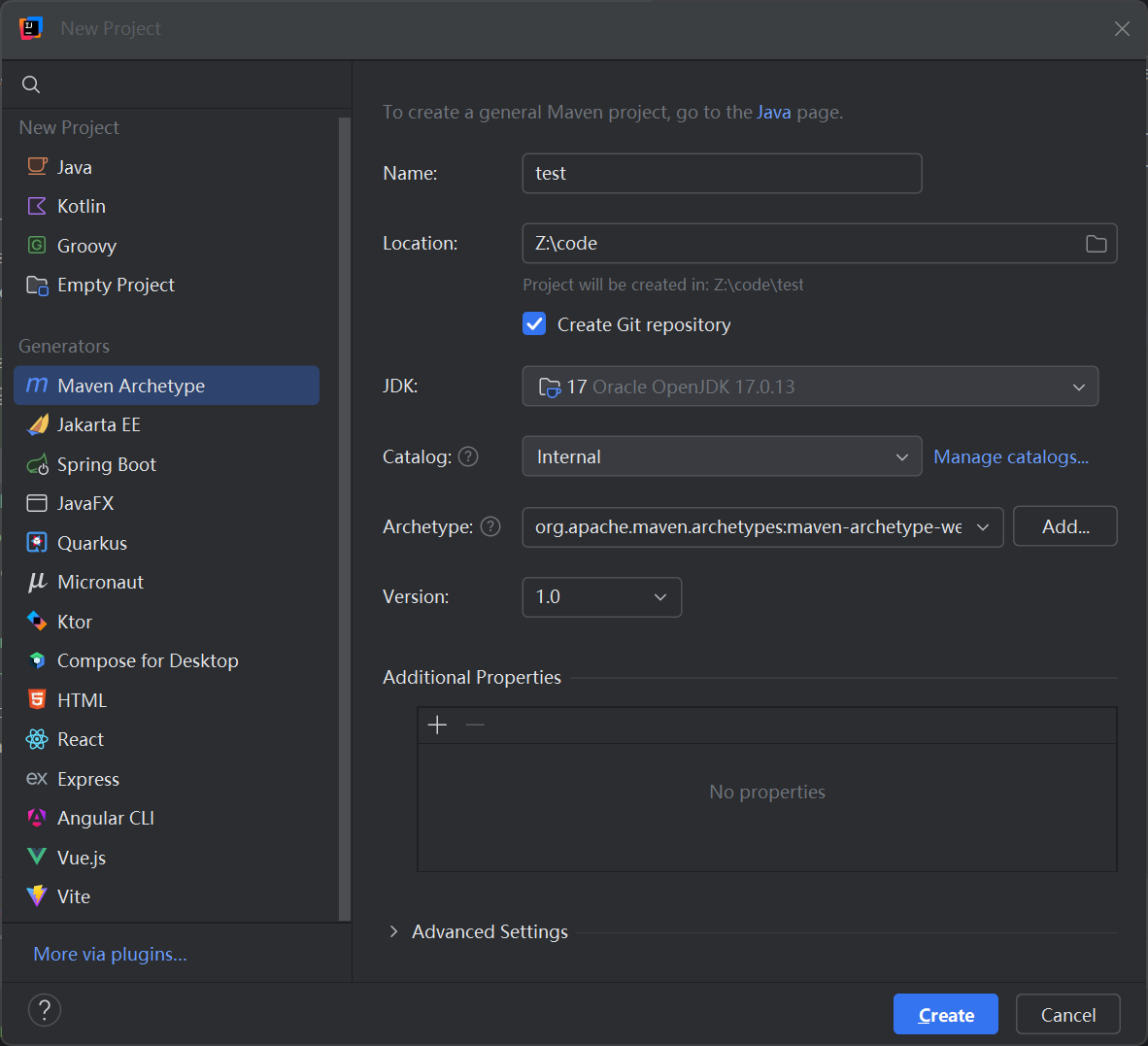Open the Manage catalogs link
The height and width of the screenshot is (1046, 1148).
coord(1010,456)
